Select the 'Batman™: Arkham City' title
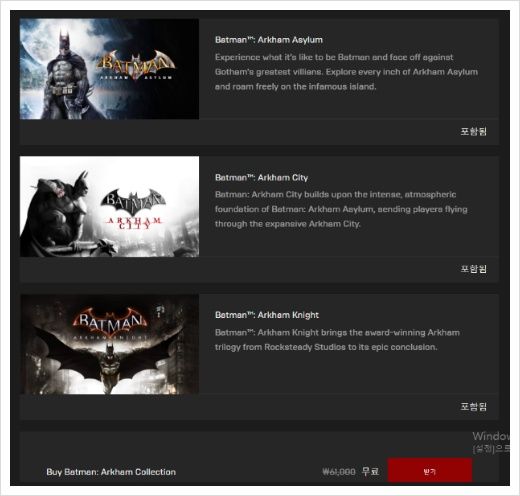The height and width of the screenshot is (496, 520). pos(261,178)
